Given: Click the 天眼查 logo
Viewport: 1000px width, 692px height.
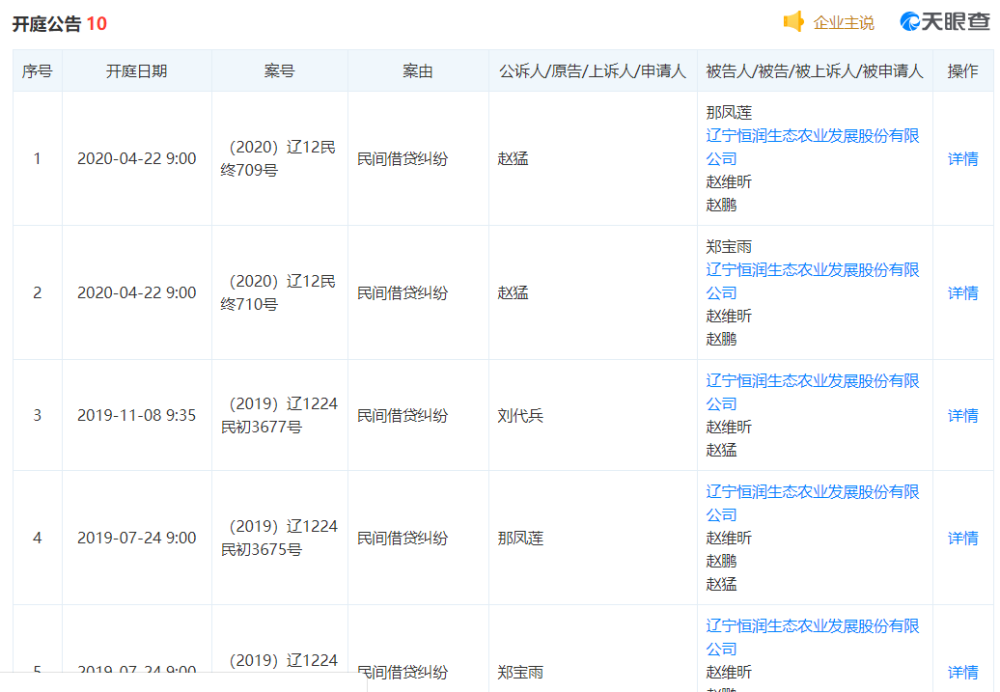Looking at the screenshot, I should coord(945,22).
